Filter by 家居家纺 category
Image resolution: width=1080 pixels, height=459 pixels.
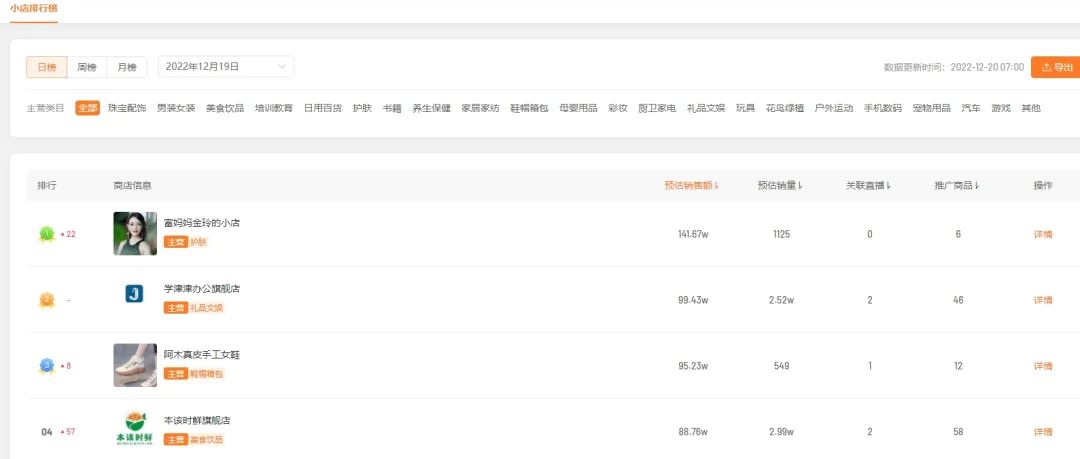(480, 108)
